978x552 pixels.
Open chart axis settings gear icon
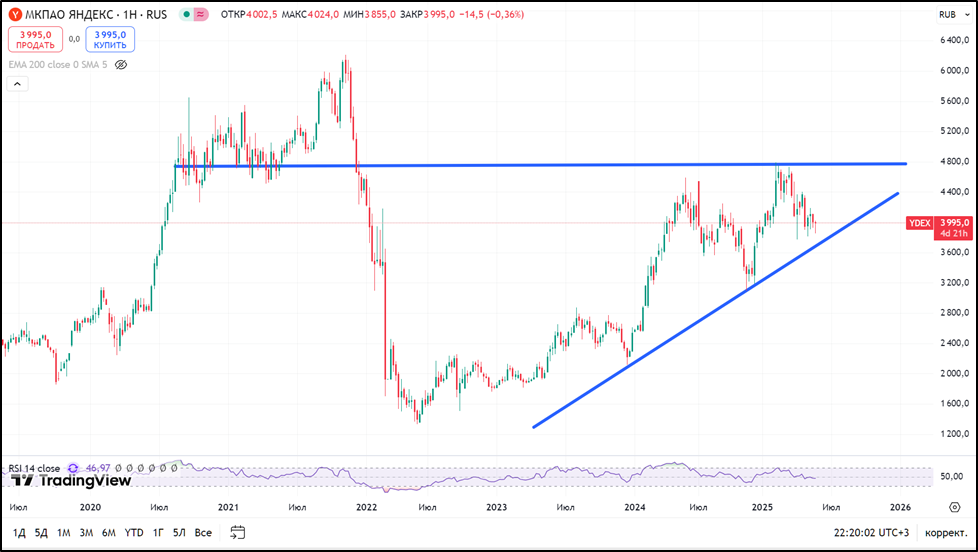coord(954,507)
